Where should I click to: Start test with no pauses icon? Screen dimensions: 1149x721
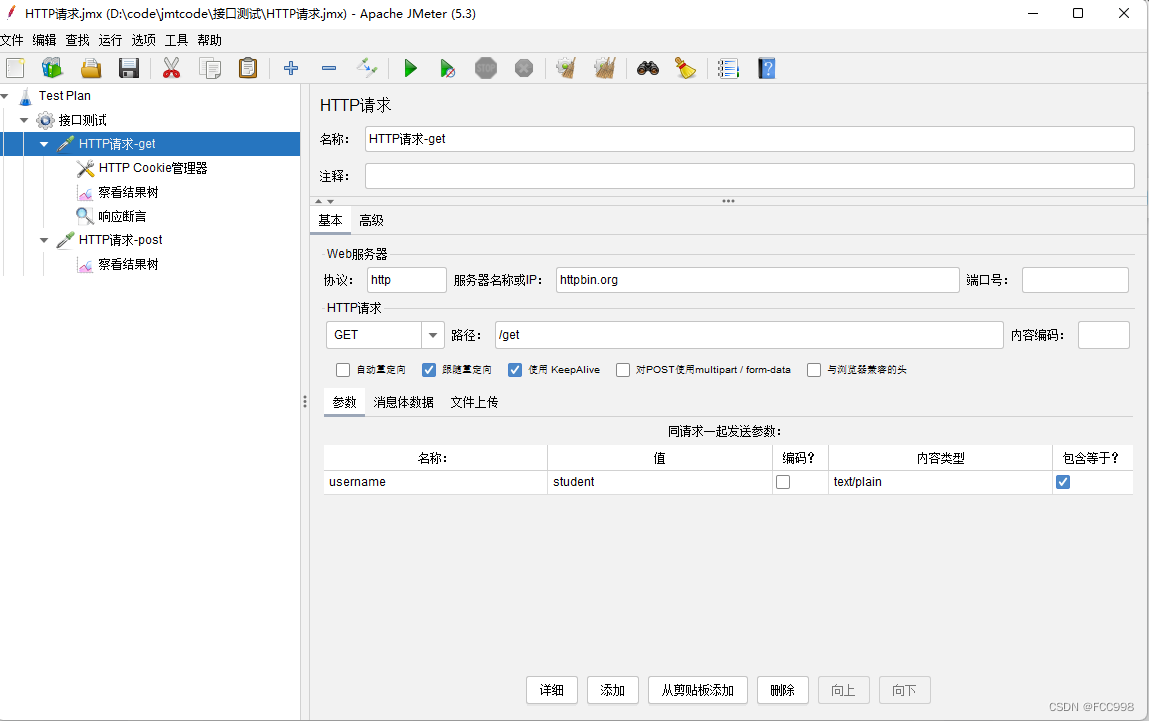coord(448,68)
